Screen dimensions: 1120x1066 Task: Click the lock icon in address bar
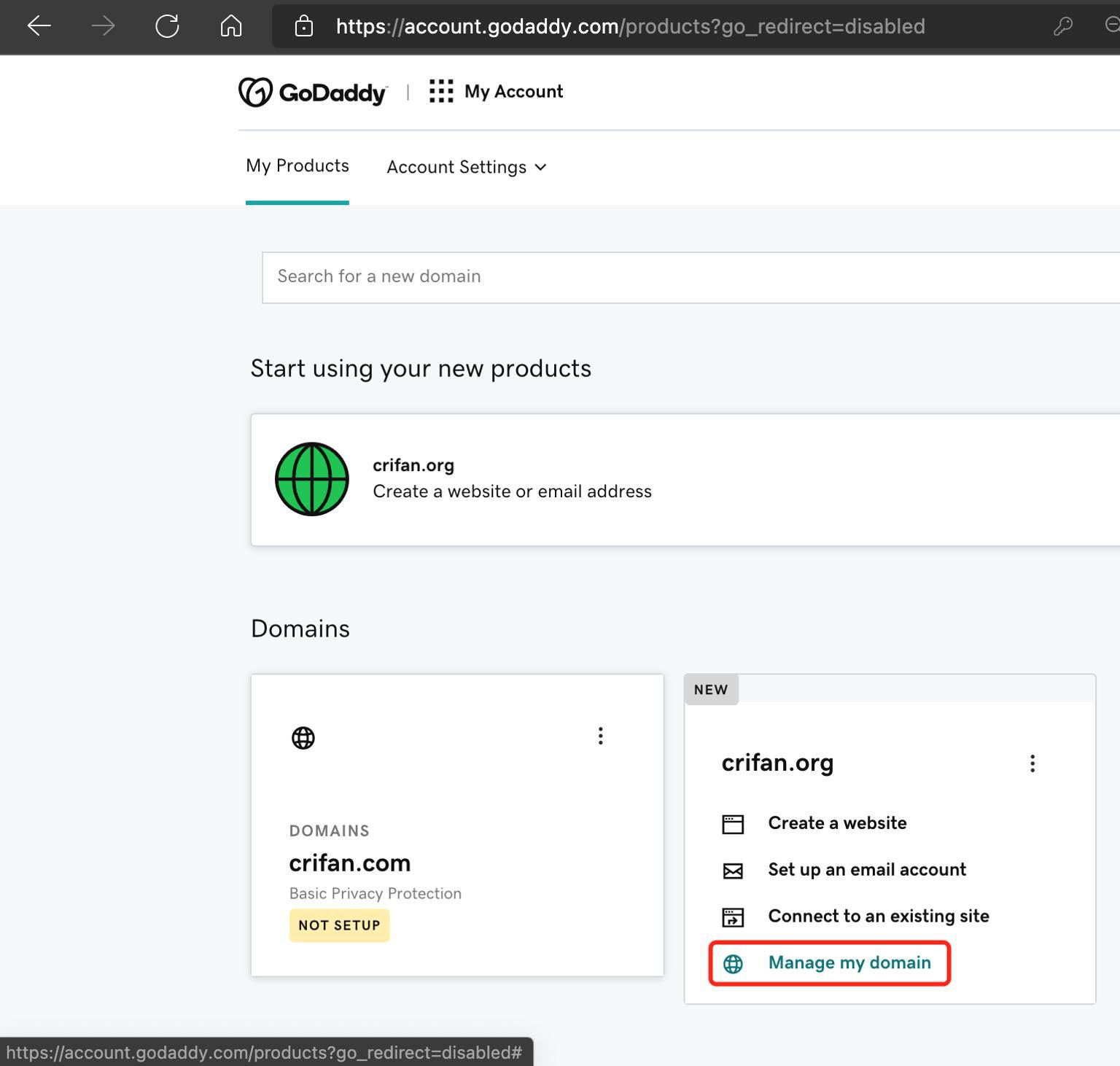coord(303,27)
